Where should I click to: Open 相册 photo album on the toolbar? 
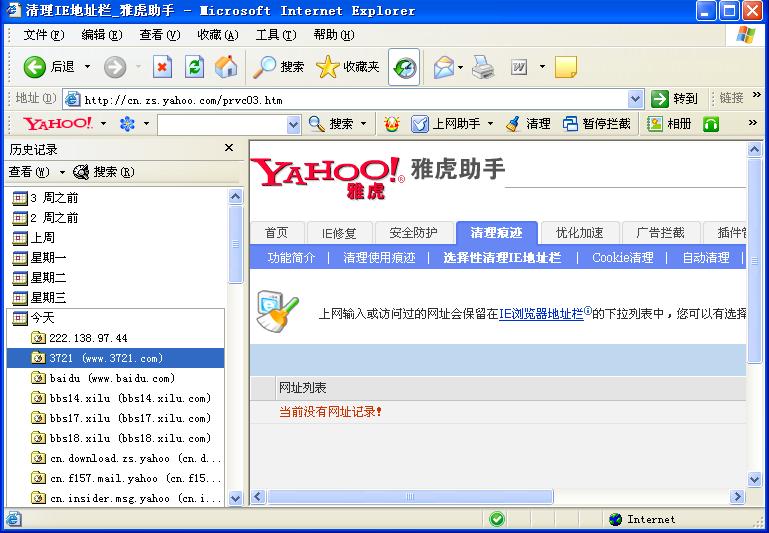pyautogui.click(x=668, y=124)
